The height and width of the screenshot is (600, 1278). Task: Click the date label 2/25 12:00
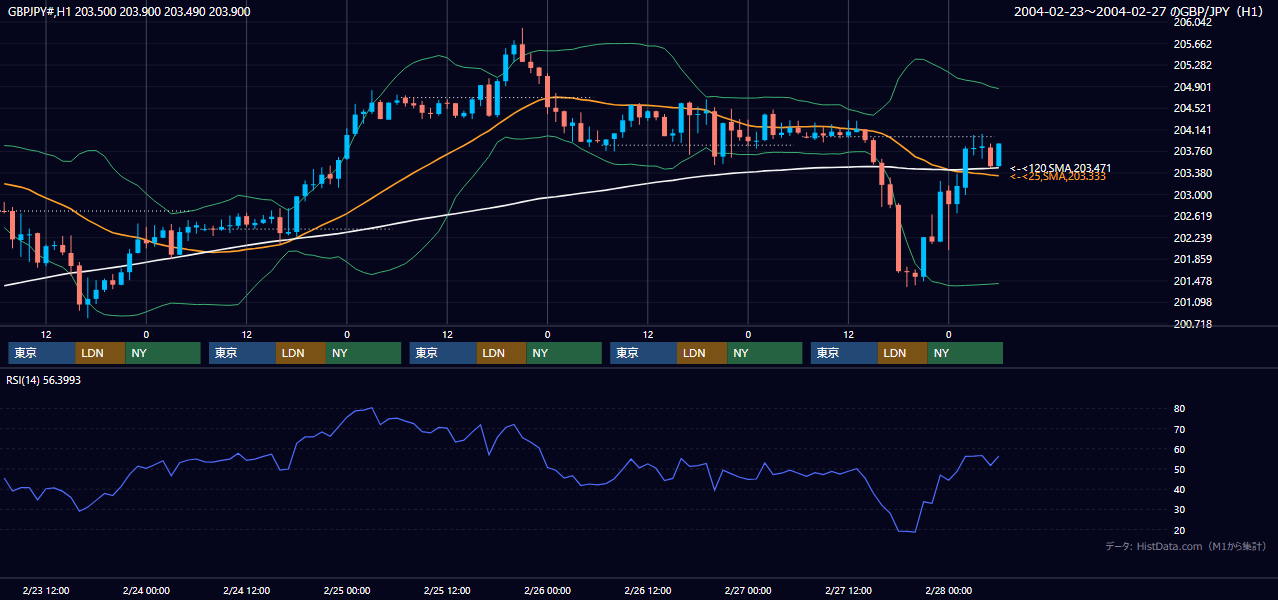447,591
